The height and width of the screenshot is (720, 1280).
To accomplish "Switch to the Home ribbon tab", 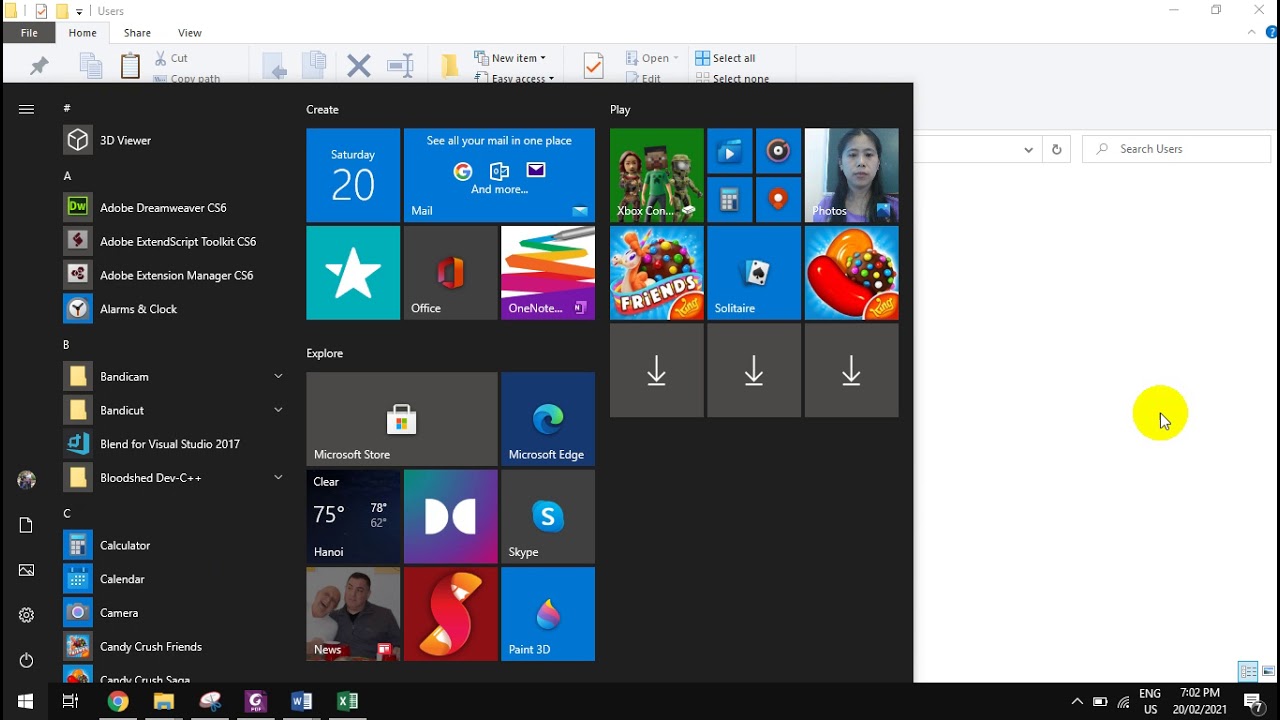I will coord(83,33).
